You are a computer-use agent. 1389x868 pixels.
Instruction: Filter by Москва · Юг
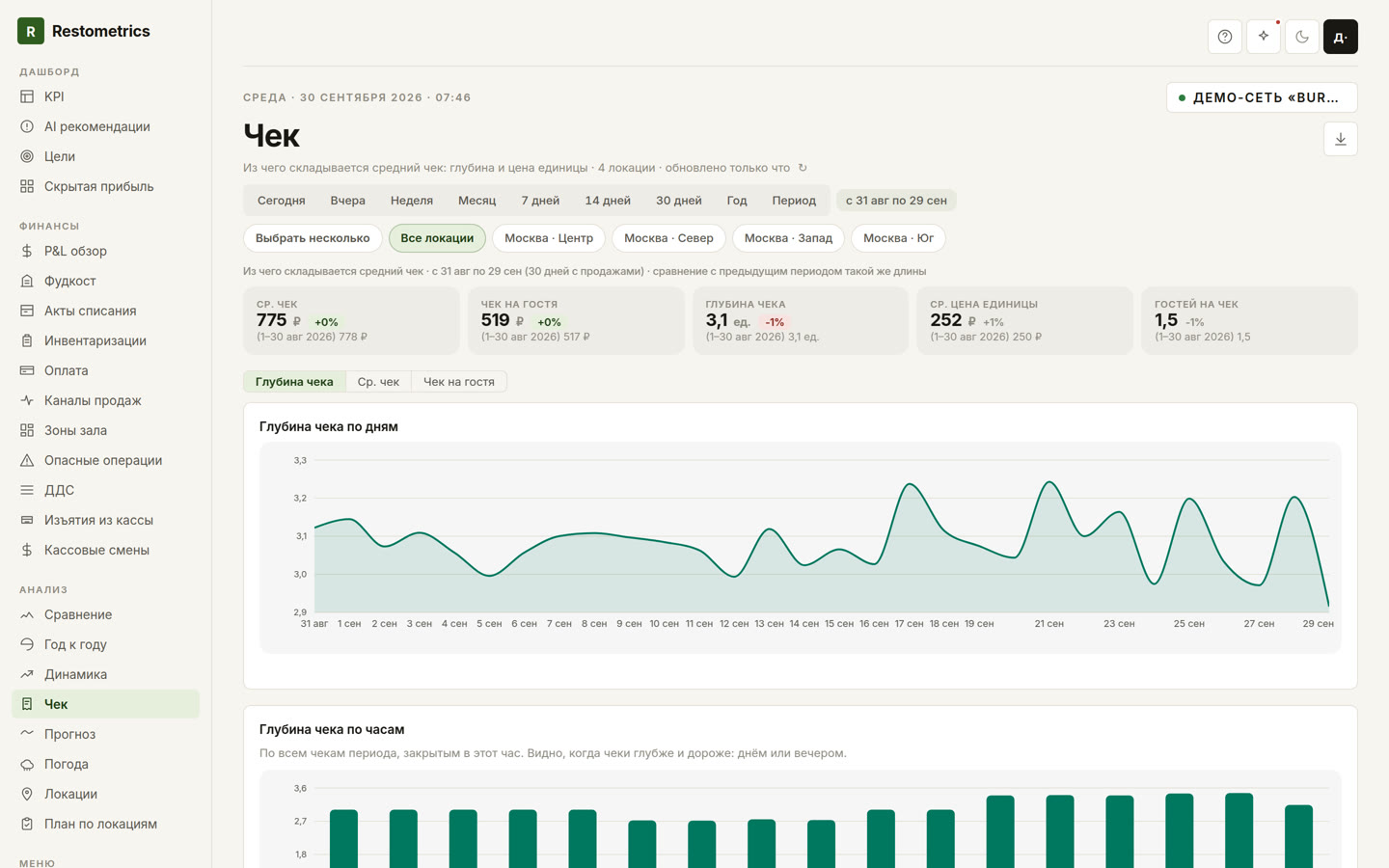[898, 238]
